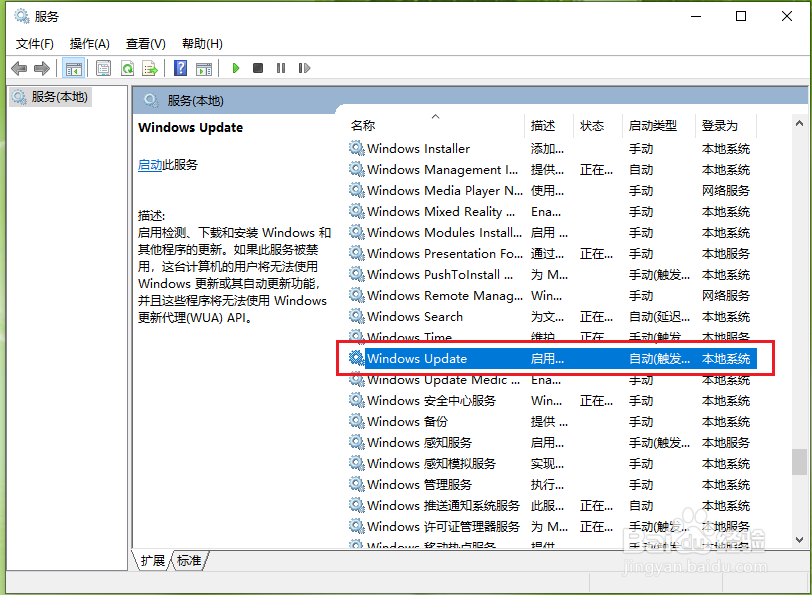This screenshot has width=812, height=595.
Task: Open the 文件(F) menu
Action: coord(35,44)
